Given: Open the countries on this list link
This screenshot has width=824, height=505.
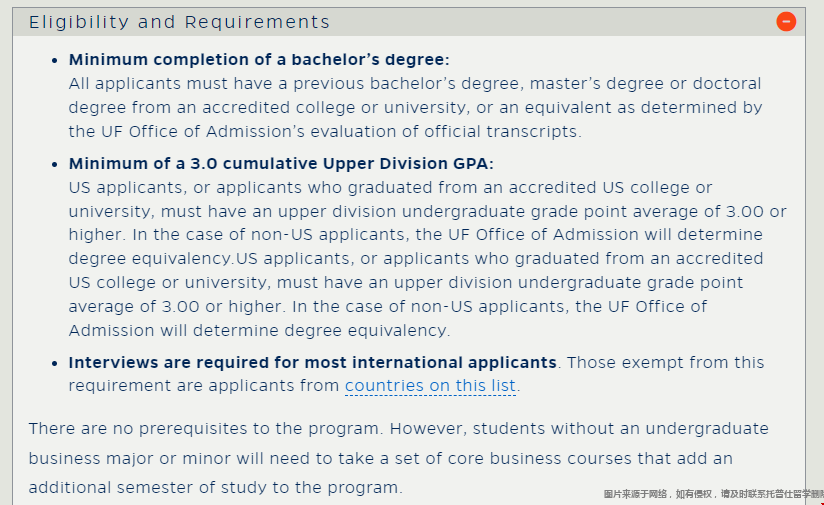Looking at the screenshot, I should 430,386.
